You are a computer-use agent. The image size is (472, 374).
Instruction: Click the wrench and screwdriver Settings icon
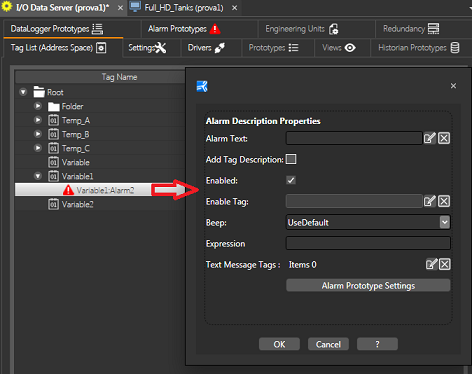click(x=161, y=48)
